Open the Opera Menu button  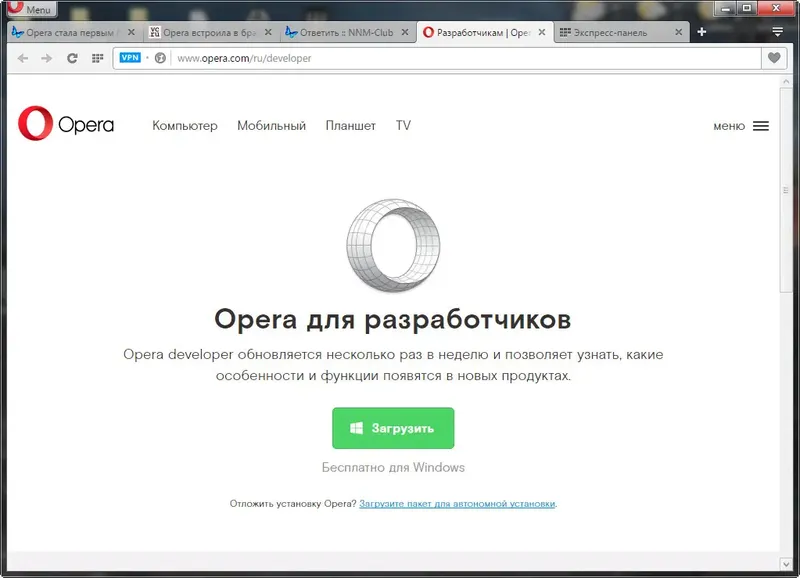click(x=30, y=8)
